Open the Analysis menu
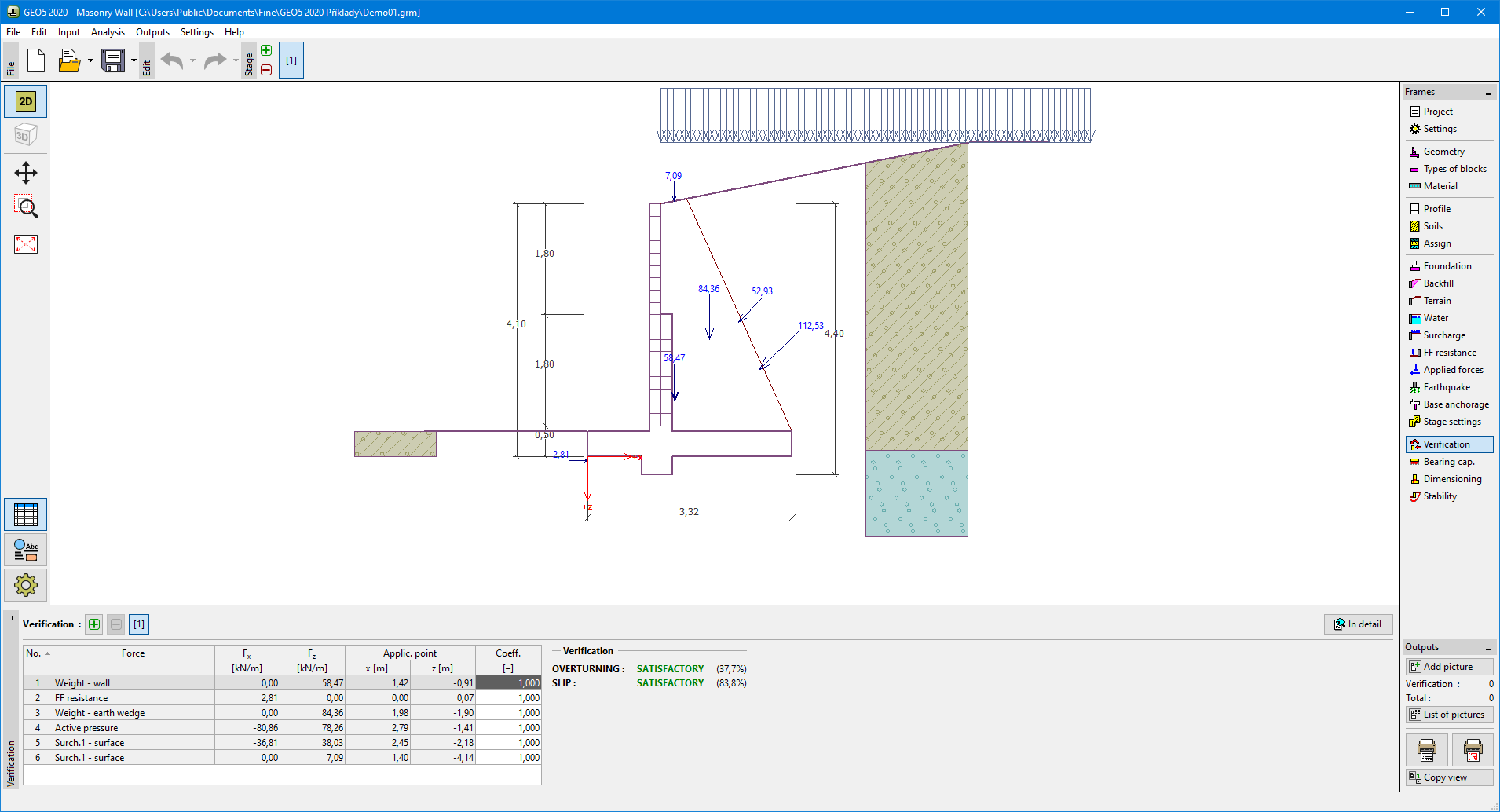1500x812 pixels. pyautogui.click(x=108, y=32)
